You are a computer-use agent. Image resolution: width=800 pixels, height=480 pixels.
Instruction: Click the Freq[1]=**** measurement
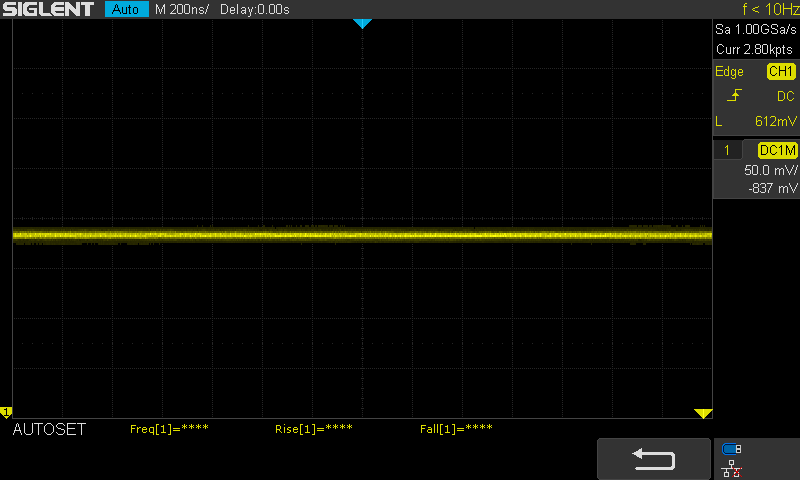[x=169, y=428]
